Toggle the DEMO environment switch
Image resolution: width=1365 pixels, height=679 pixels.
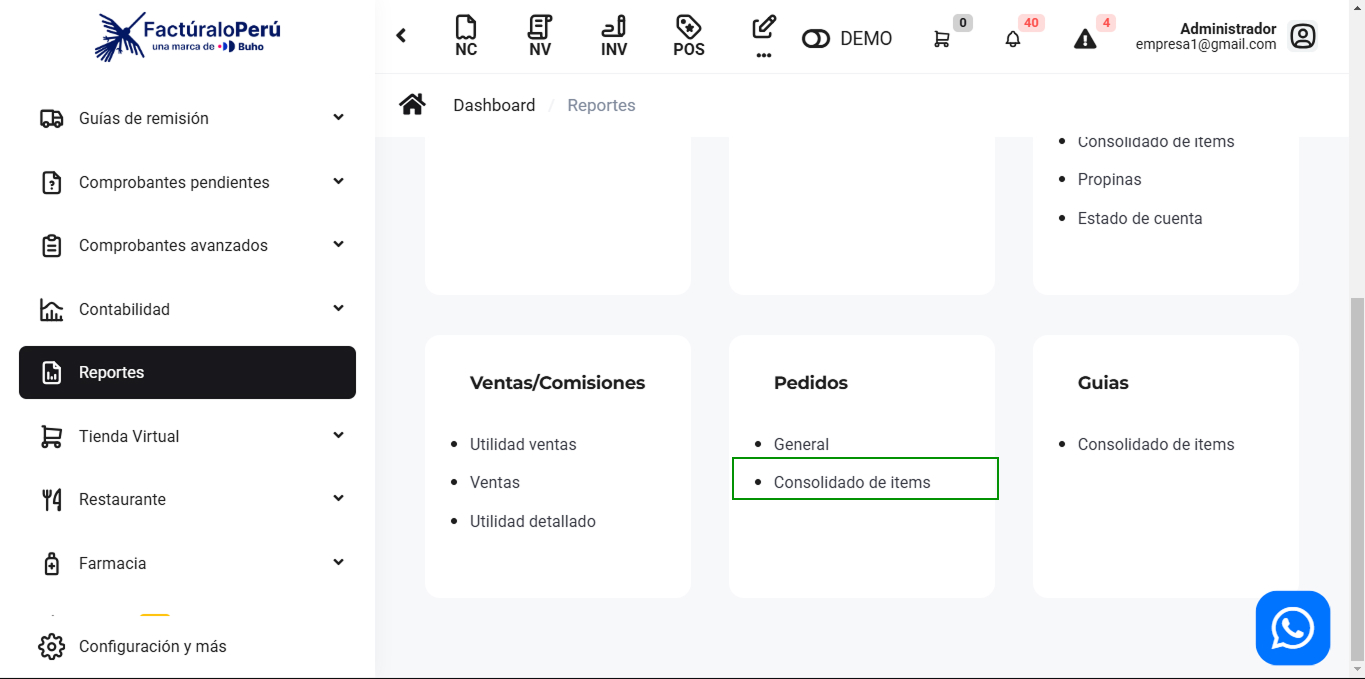816,39
